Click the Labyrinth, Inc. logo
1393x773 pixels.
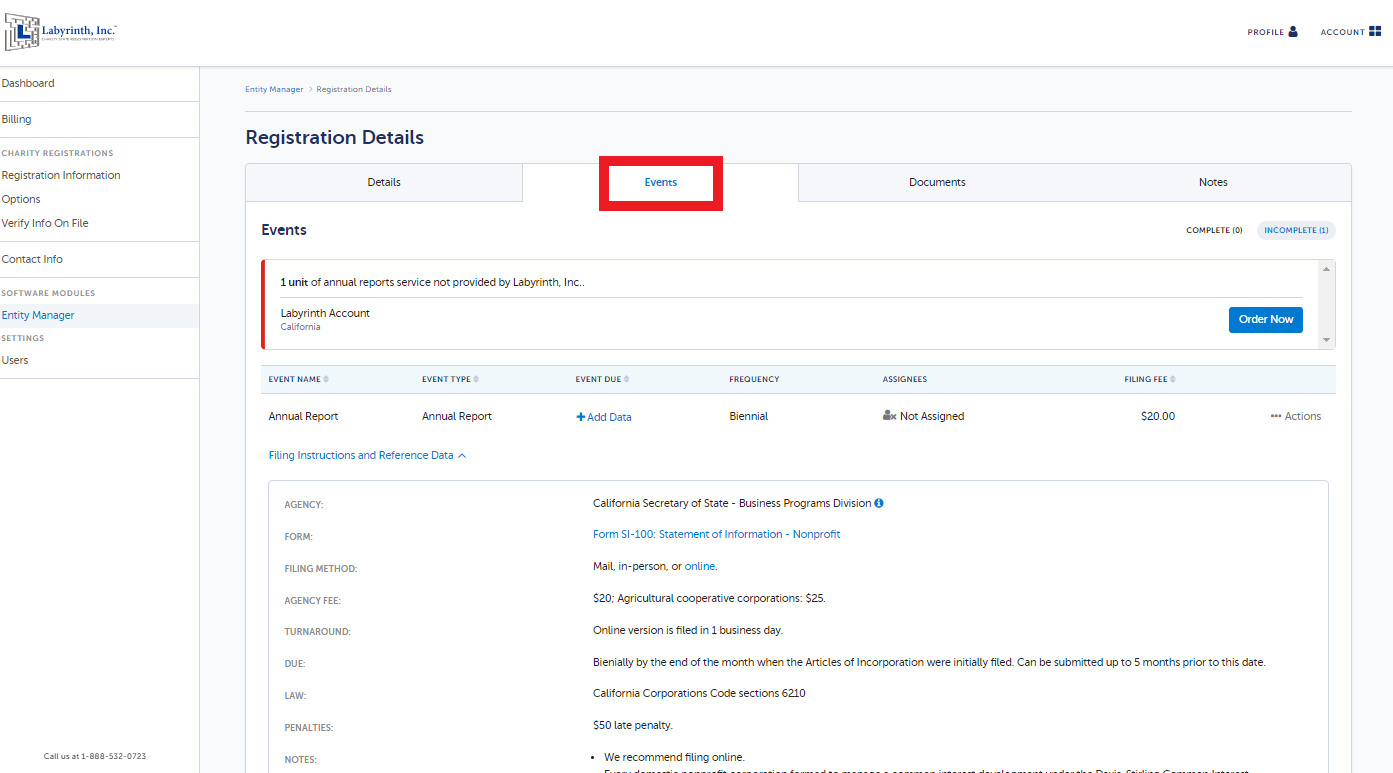point(61,32)
